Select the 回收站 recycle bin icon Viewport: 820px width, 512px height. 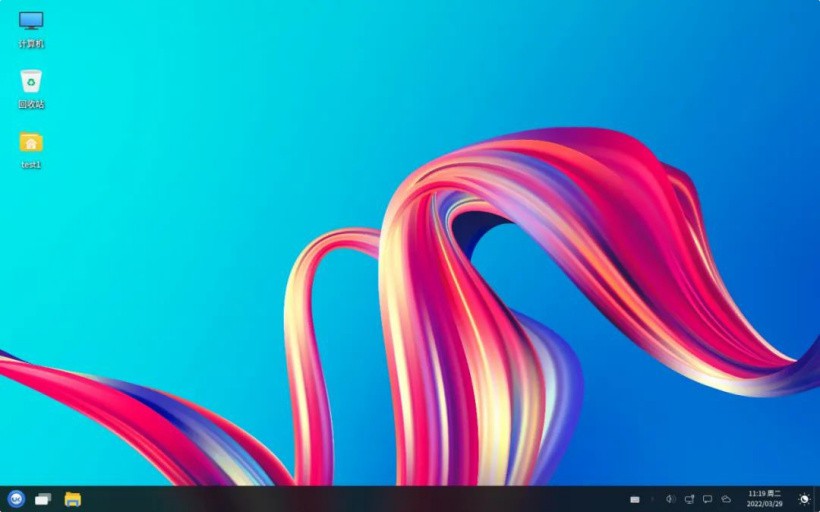tap(31, 81)
